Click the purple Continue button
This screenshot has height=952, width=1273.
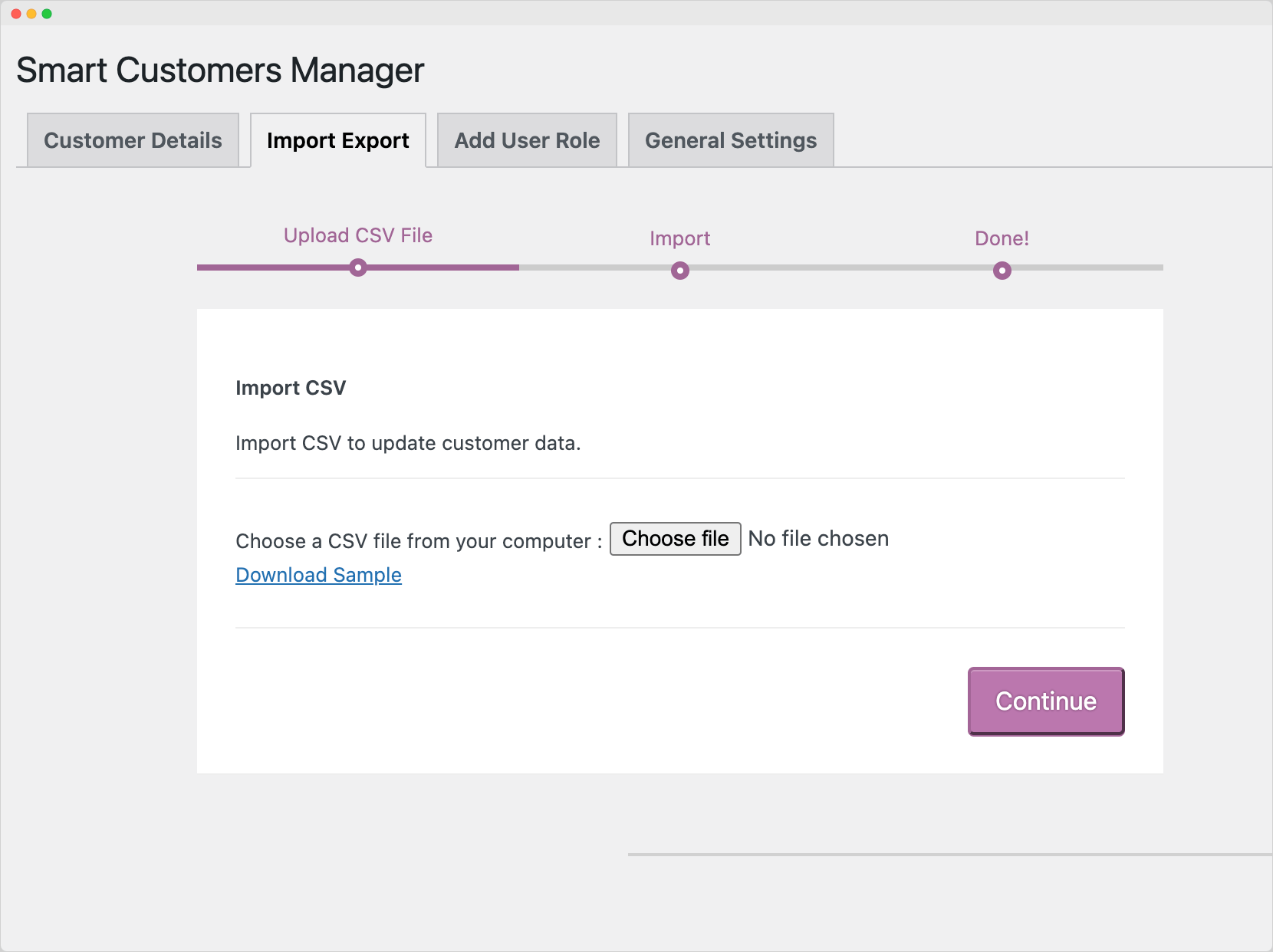(x=1046, y=701)
